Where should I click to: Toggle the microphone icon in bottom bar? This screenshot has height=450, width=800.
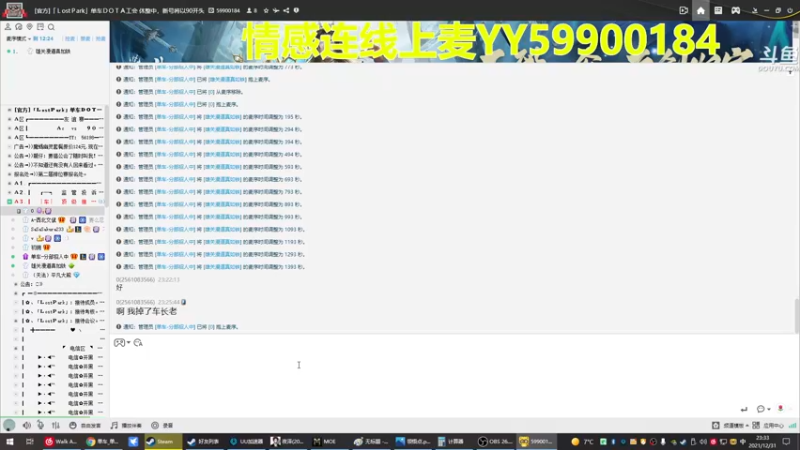[40, 425]
